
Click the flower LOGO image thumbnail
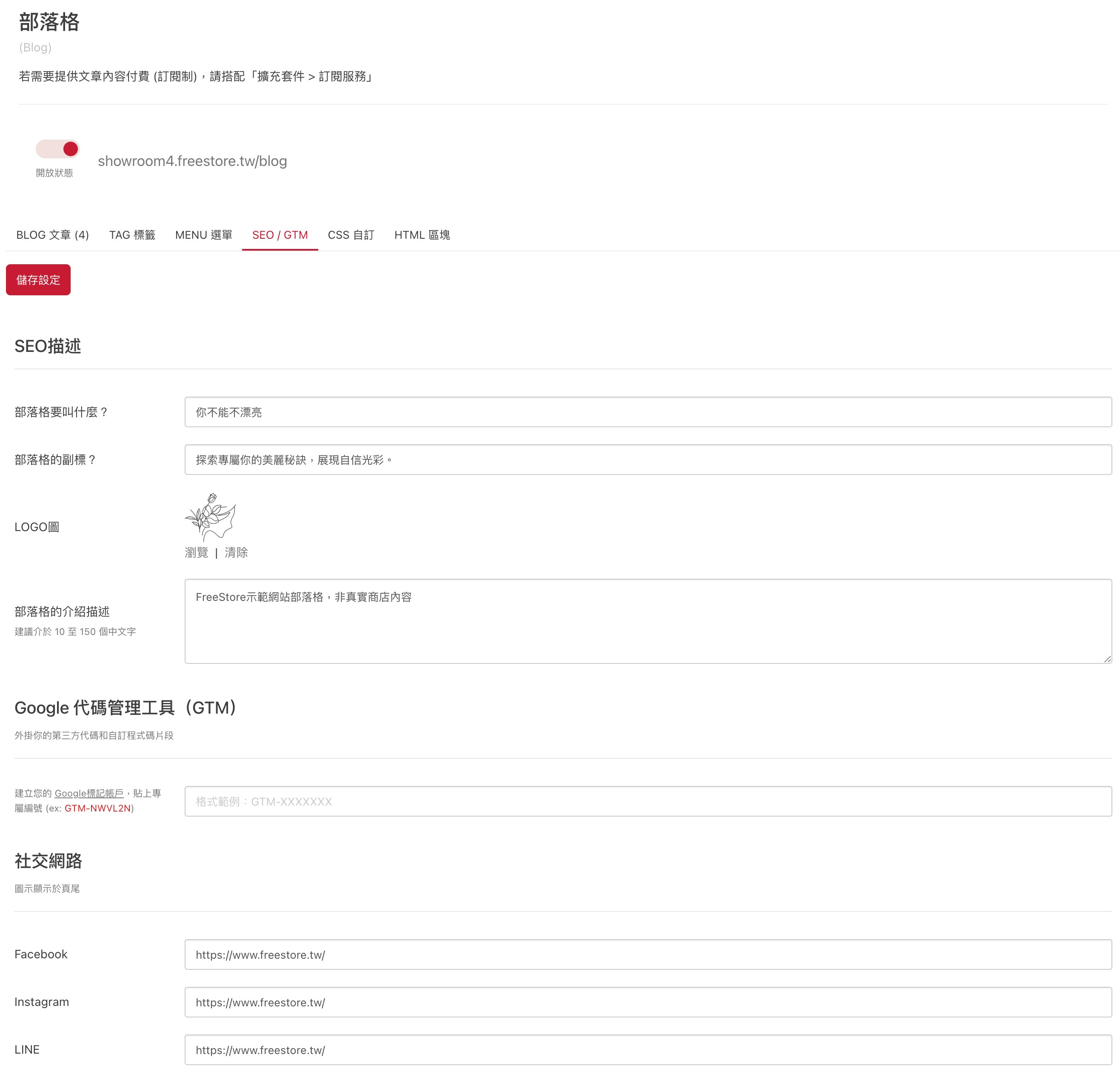[x=210, y=517]
